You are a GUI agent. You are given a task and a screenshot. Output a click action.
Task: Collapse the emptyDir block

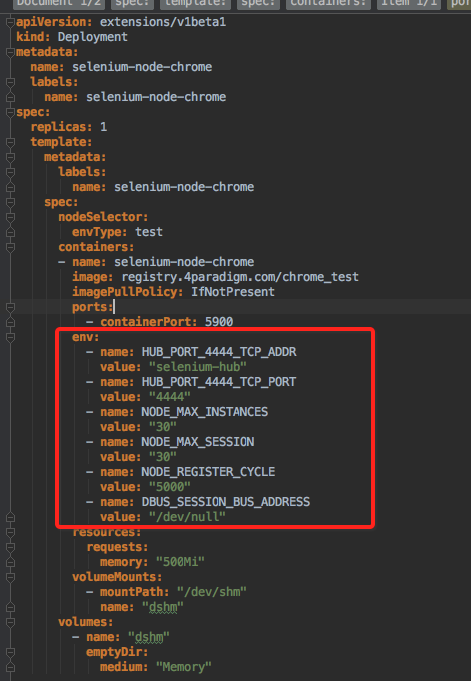pos(10,652)
